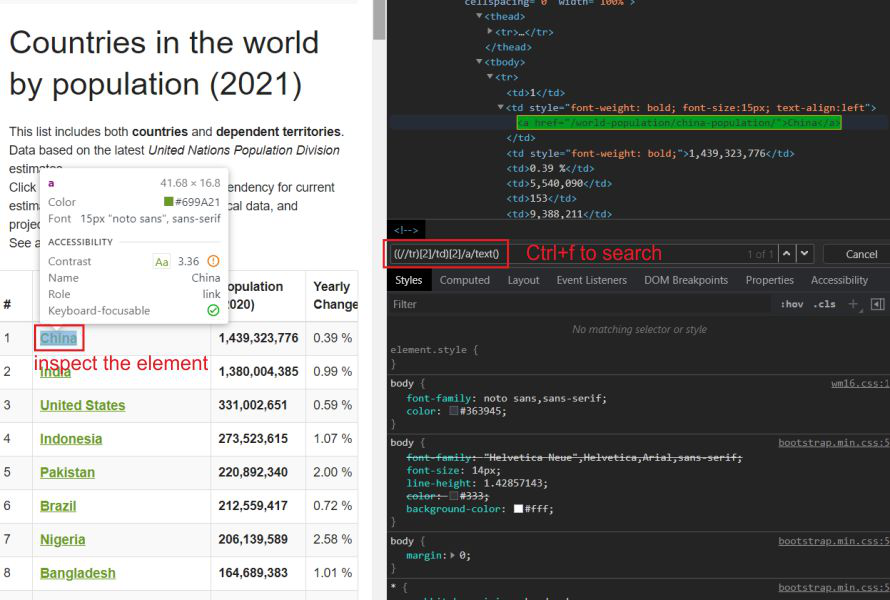Click Cancel to close DOM search
Screen dimensions: 890x600
point(861,254)
